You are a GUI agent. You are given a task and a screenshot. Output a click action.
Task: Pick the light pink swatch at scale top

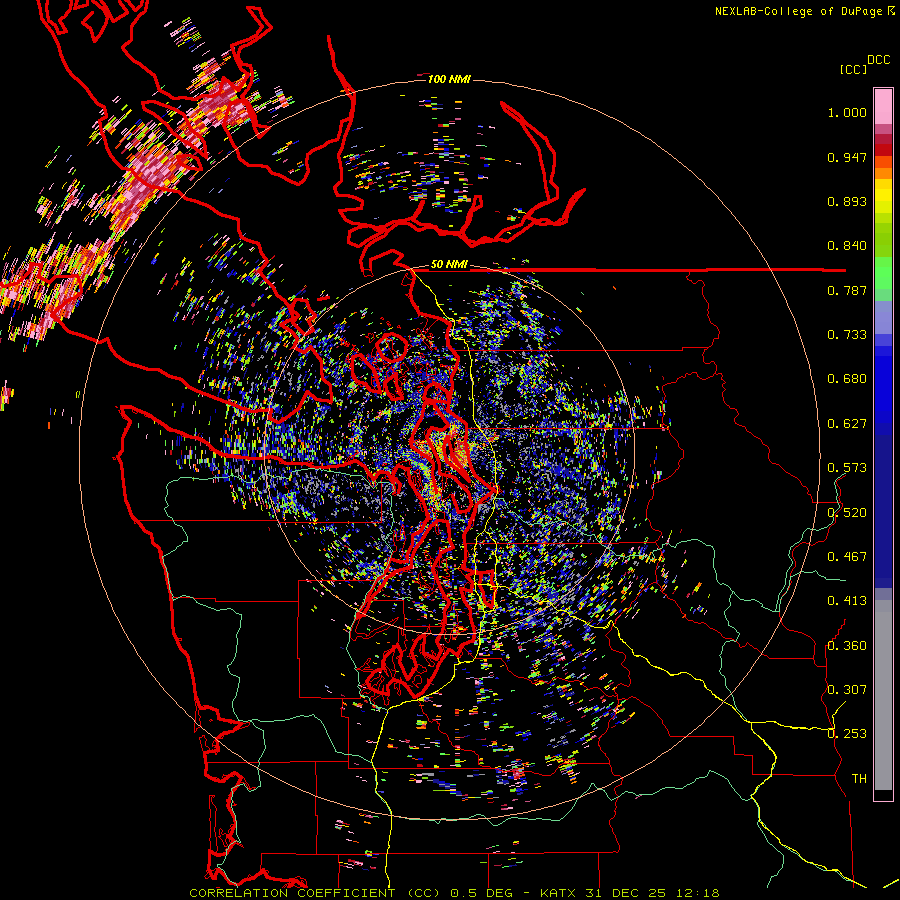(883, 106)
